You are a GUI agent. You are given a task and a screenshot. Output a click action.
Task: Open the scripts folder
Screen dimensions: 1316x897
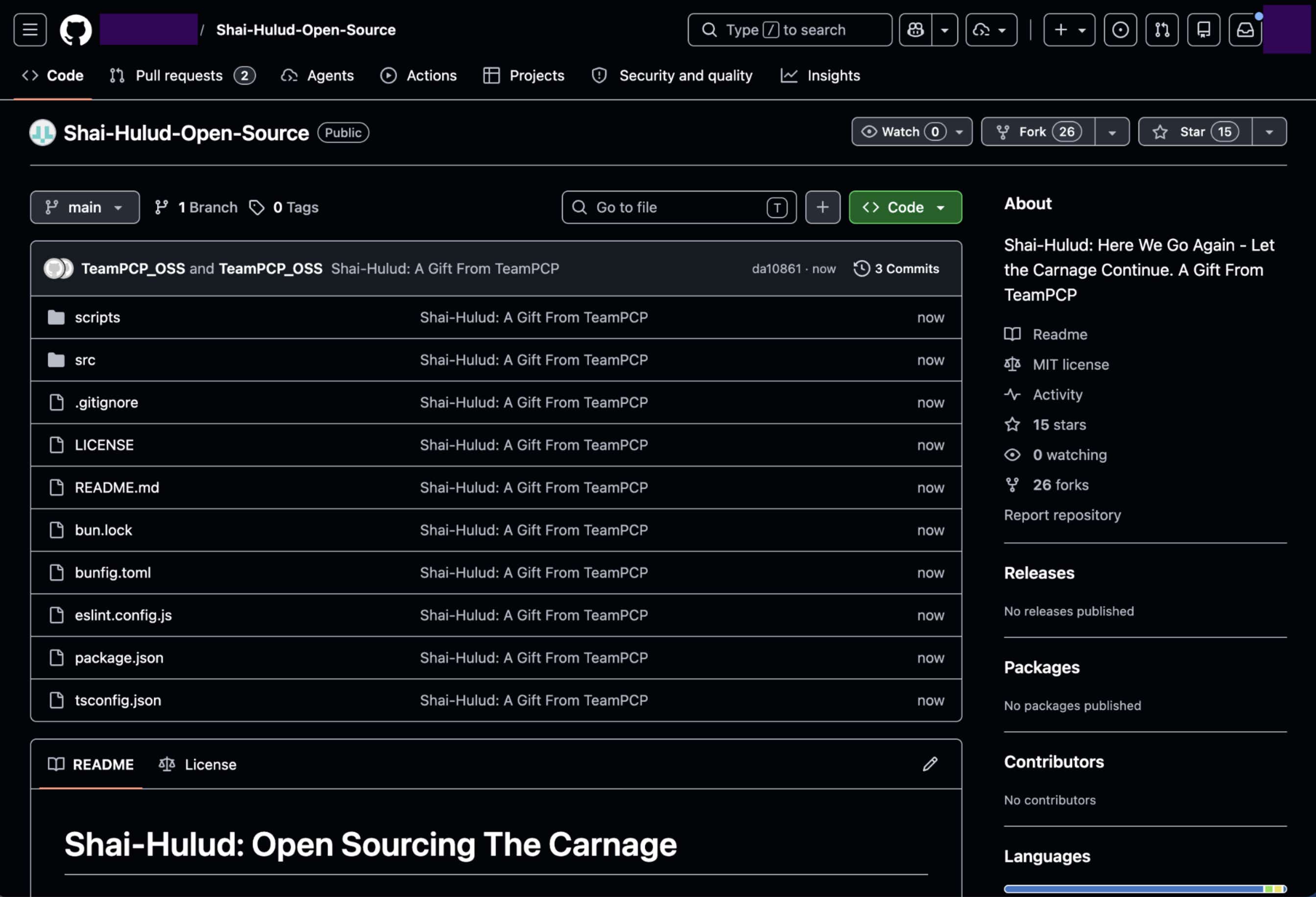tap(97, 318)
